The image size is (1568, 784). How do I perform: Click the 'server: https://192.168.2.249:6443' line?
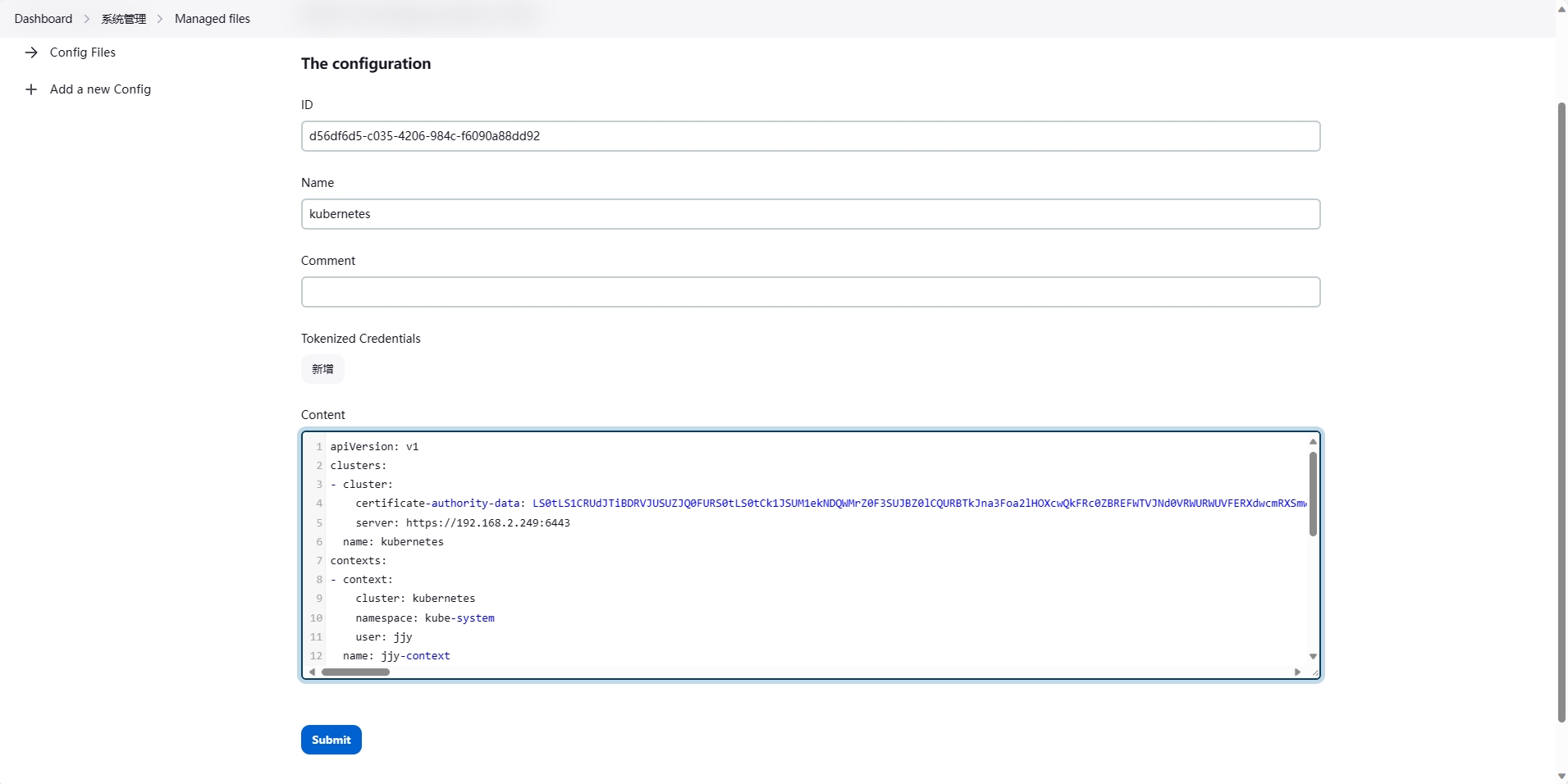[463, 523]
